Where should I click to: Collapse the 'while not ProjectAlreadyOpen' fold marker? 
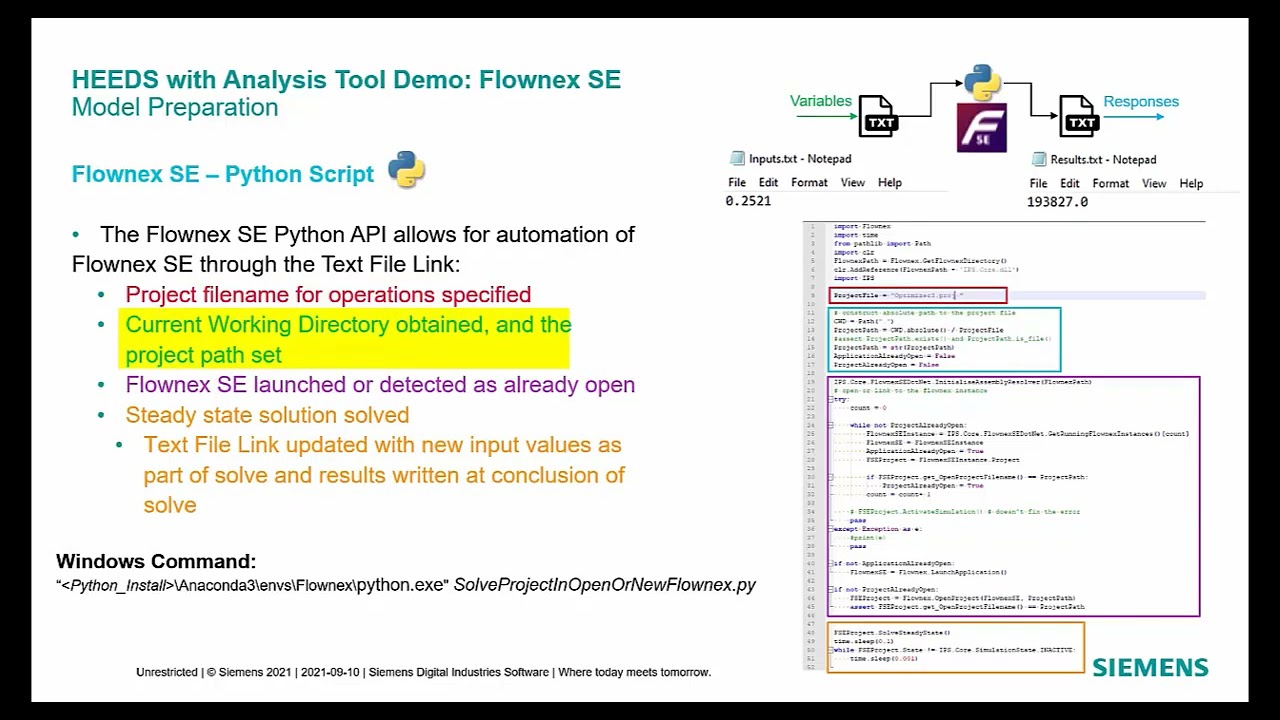click(831, 425)
